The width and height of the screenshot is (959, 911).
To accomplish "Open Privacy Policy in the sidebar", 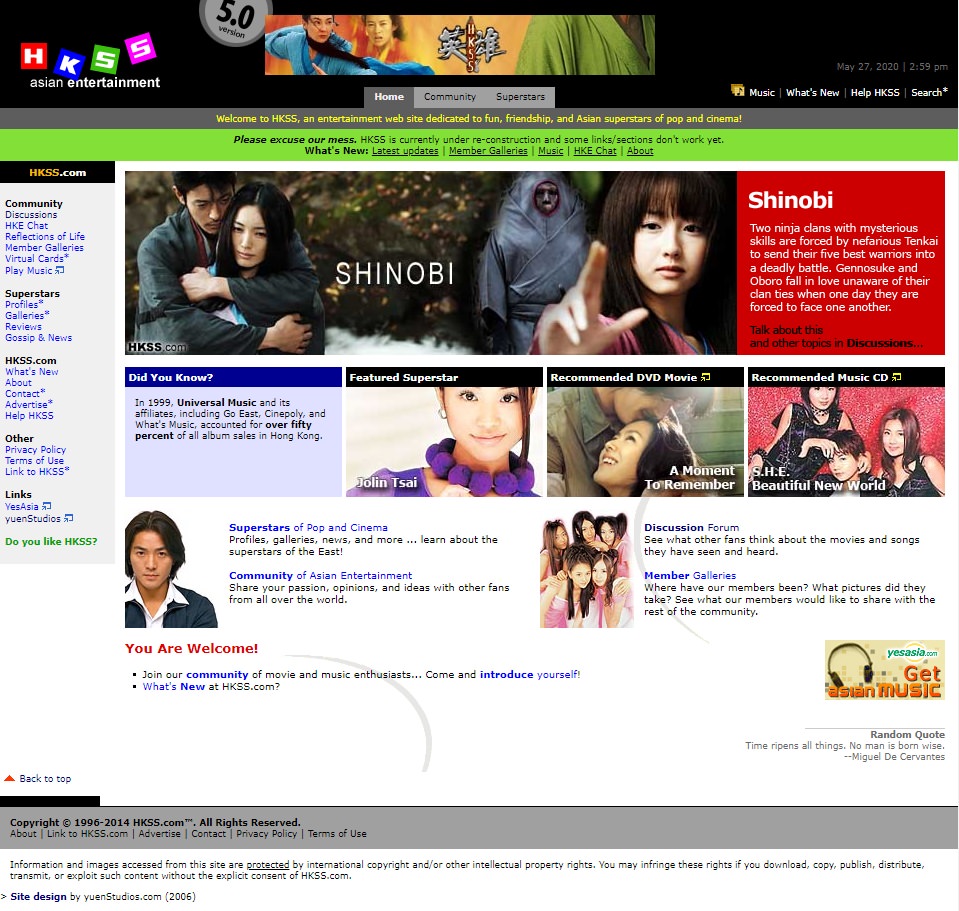I will pyautogui.click(x=35, y=449).
